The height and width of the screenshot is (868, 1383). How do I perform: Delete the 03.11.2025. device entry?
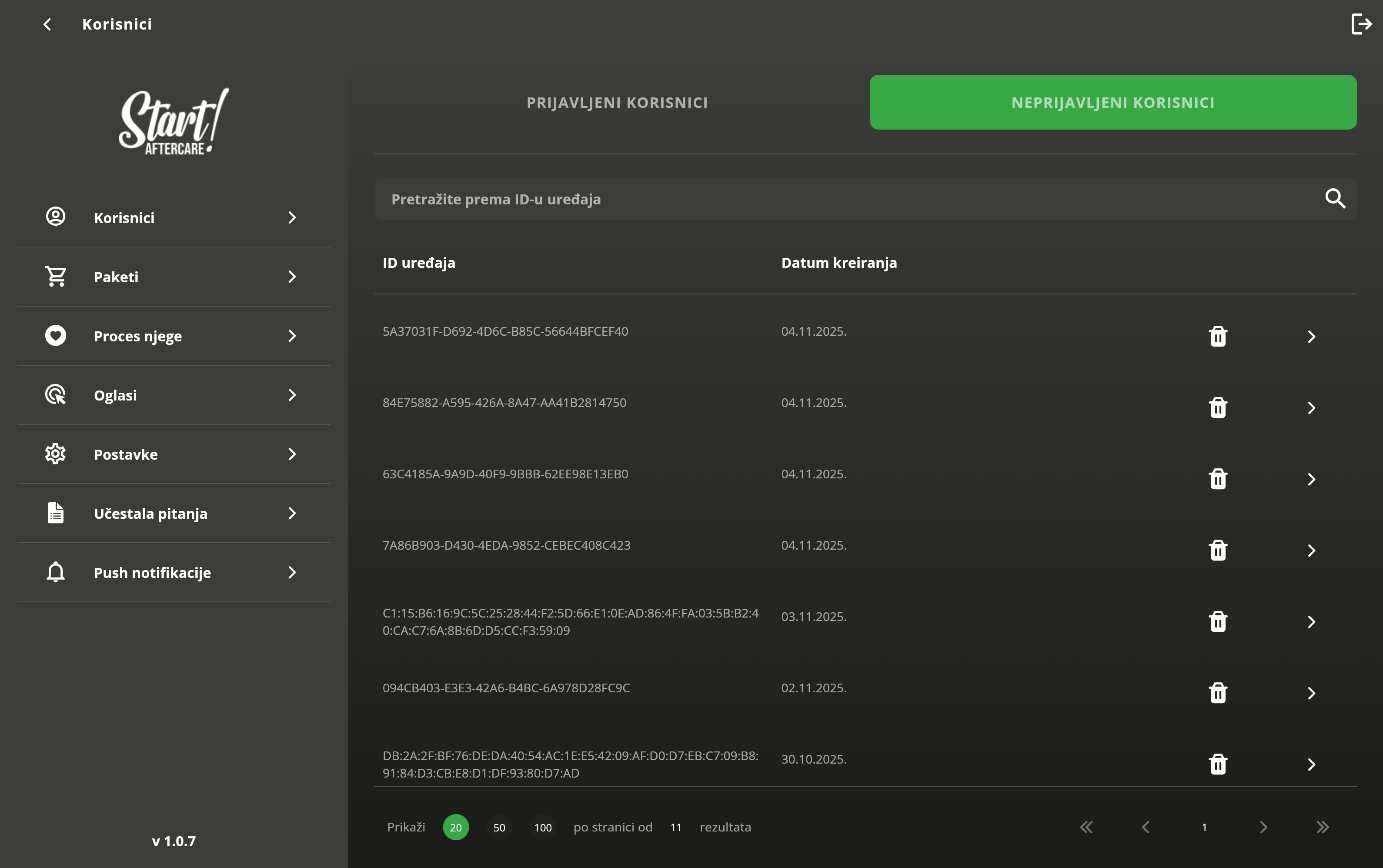point(1217,622)
